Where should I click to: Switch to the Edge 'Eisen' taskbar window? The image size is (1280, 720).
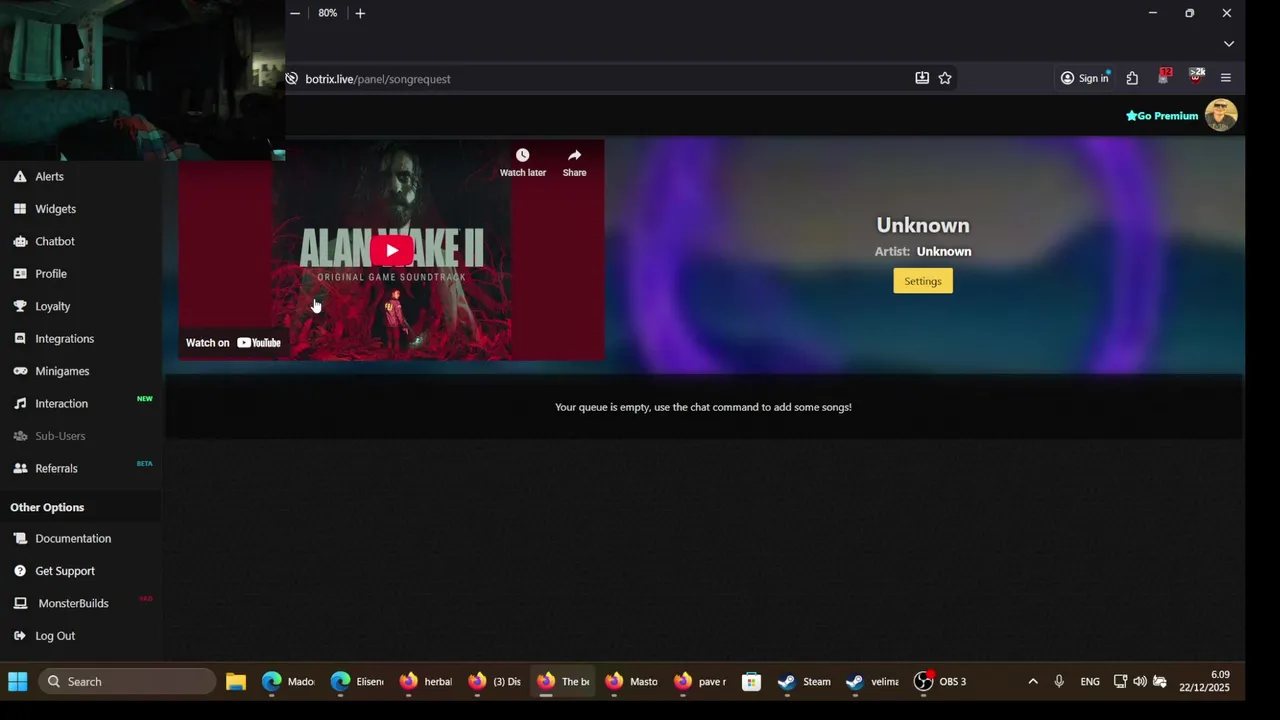(357, 682)
